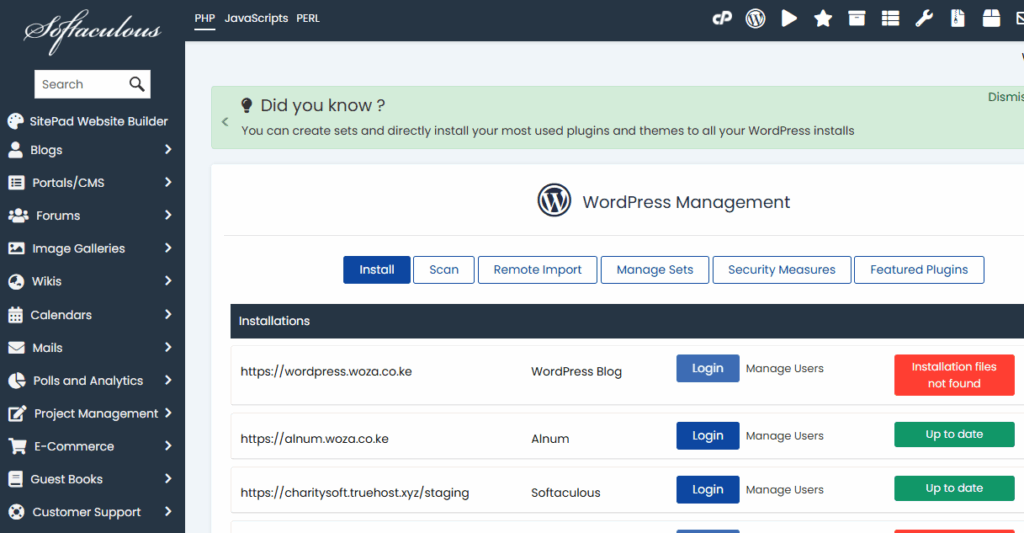Click the search magnifier icon
1024x533 pixels.
[x=136, y=84]
